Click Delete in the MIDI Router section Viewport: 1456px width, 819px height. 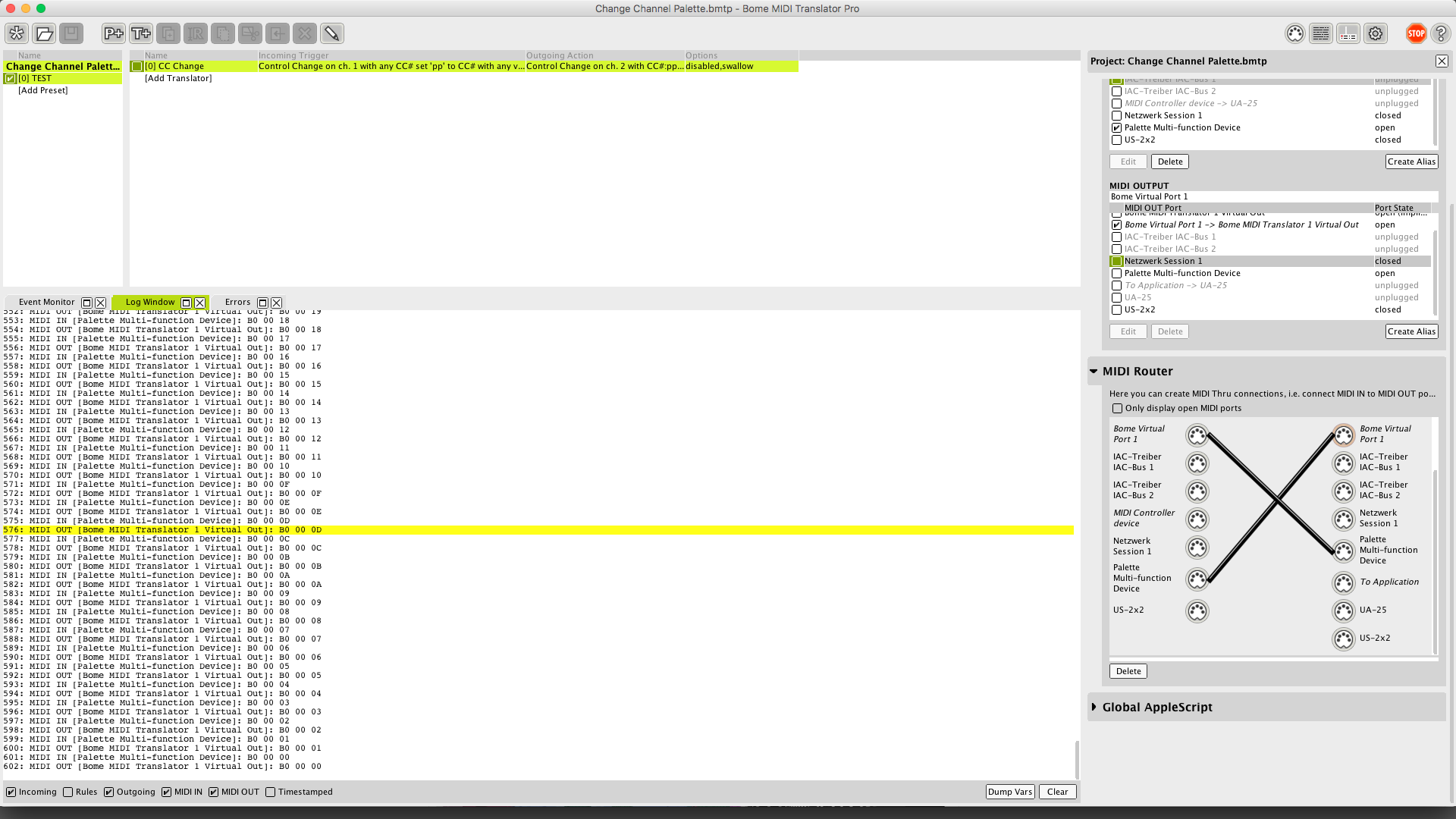click(1128, 672)
